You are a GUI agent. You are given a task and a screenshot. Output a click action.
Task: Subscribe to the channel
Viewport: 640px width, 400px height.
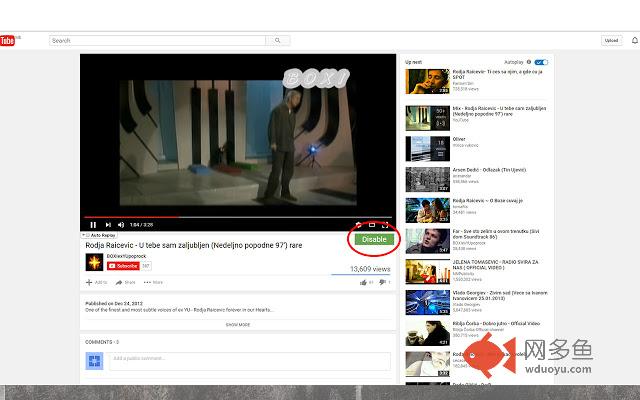[123, 266]
